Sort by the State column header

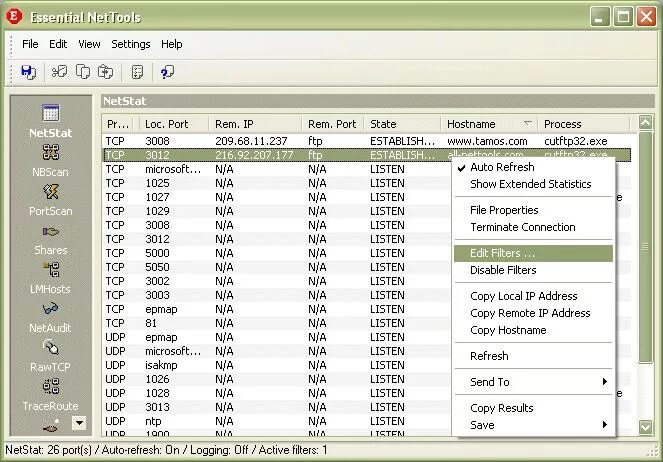403,124
